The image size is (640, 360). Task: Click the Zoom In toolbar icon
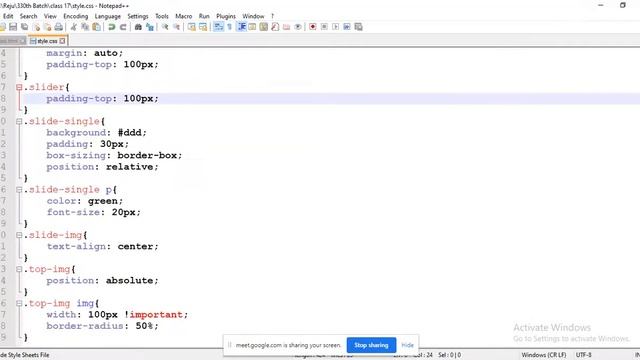pyautogui.click(x=165, y=27)
